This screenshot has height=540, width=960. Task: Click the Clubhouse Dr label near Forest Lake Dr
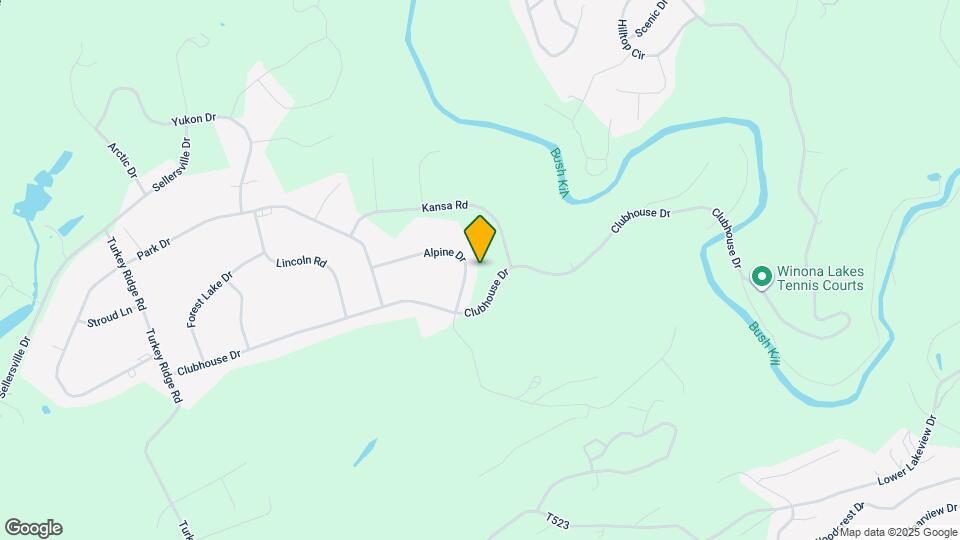click(209, 363)
